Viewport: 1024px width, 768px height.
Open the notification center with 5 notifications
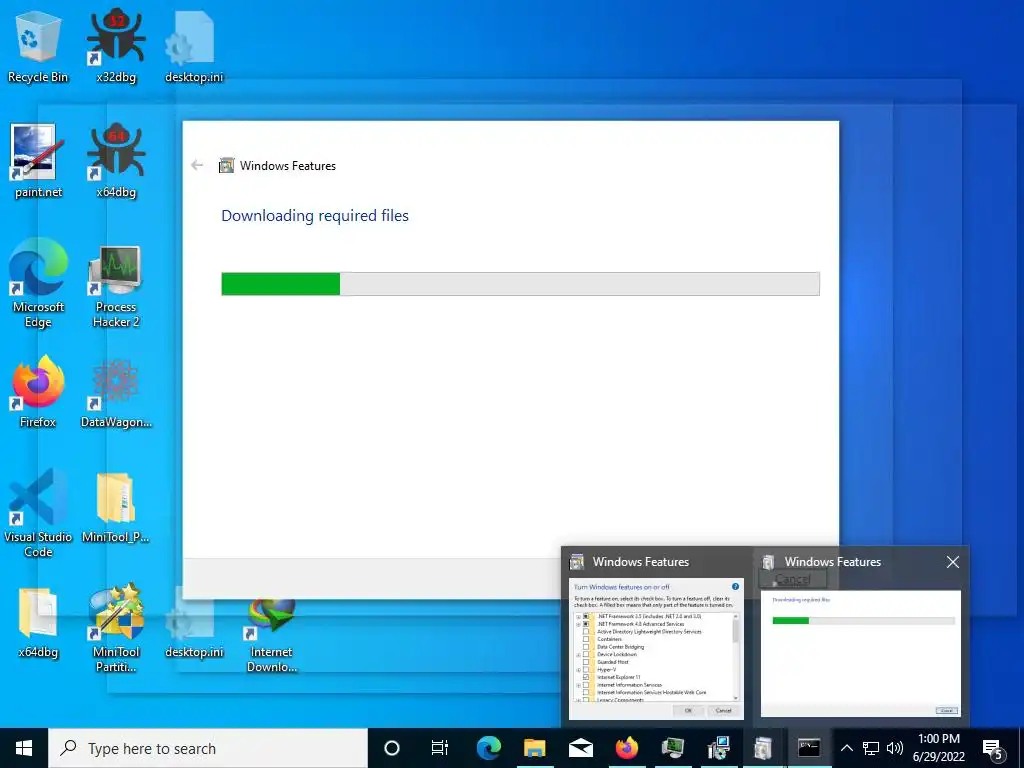[993, 749]
